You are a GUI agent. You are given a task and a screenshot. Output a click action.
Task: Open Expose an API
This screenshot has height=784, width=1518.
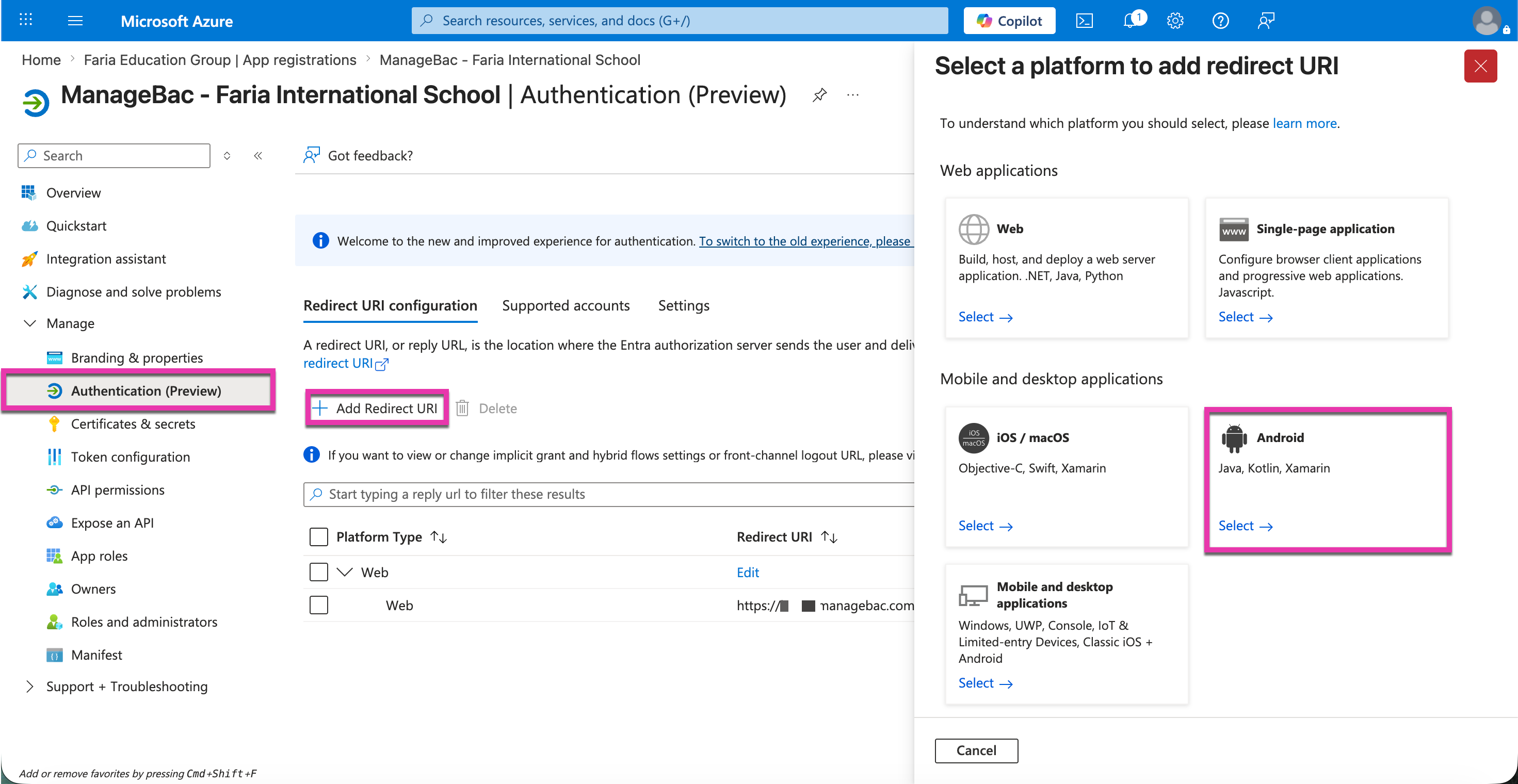pyautogui.click(x=112, y=522)
